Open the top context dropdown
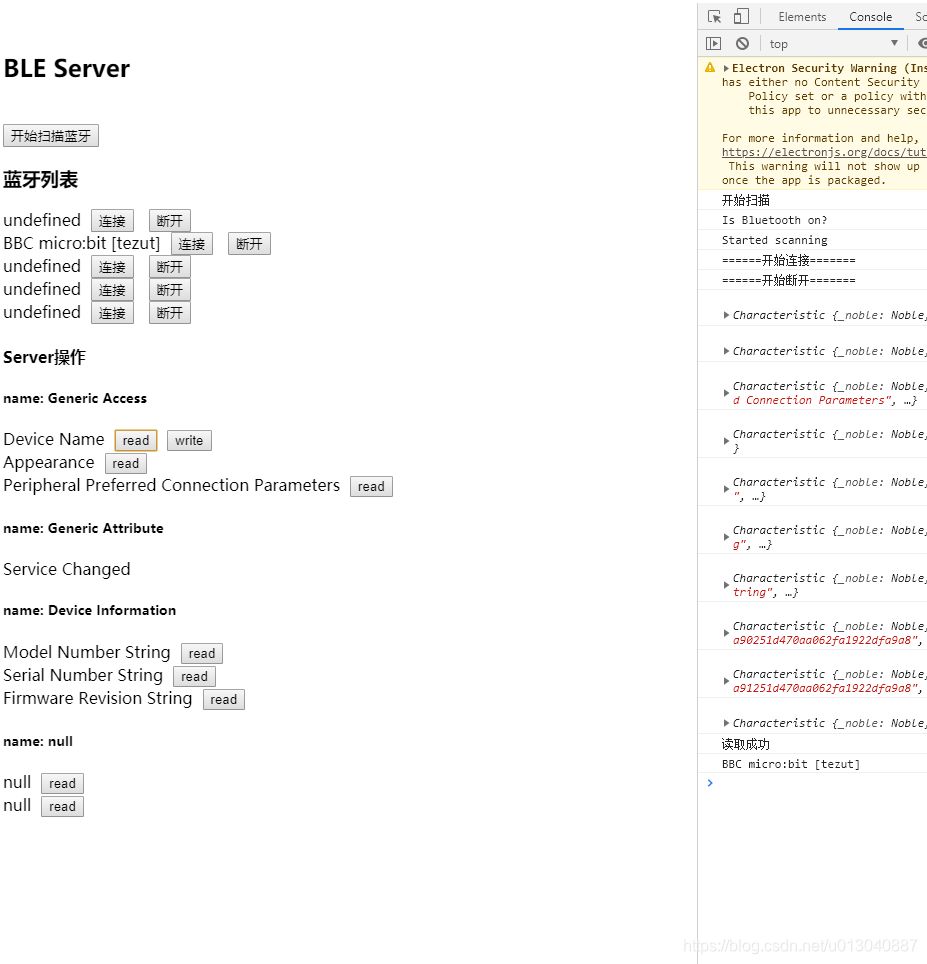Viewport: 927px width, 964px height. click(834, 44)
